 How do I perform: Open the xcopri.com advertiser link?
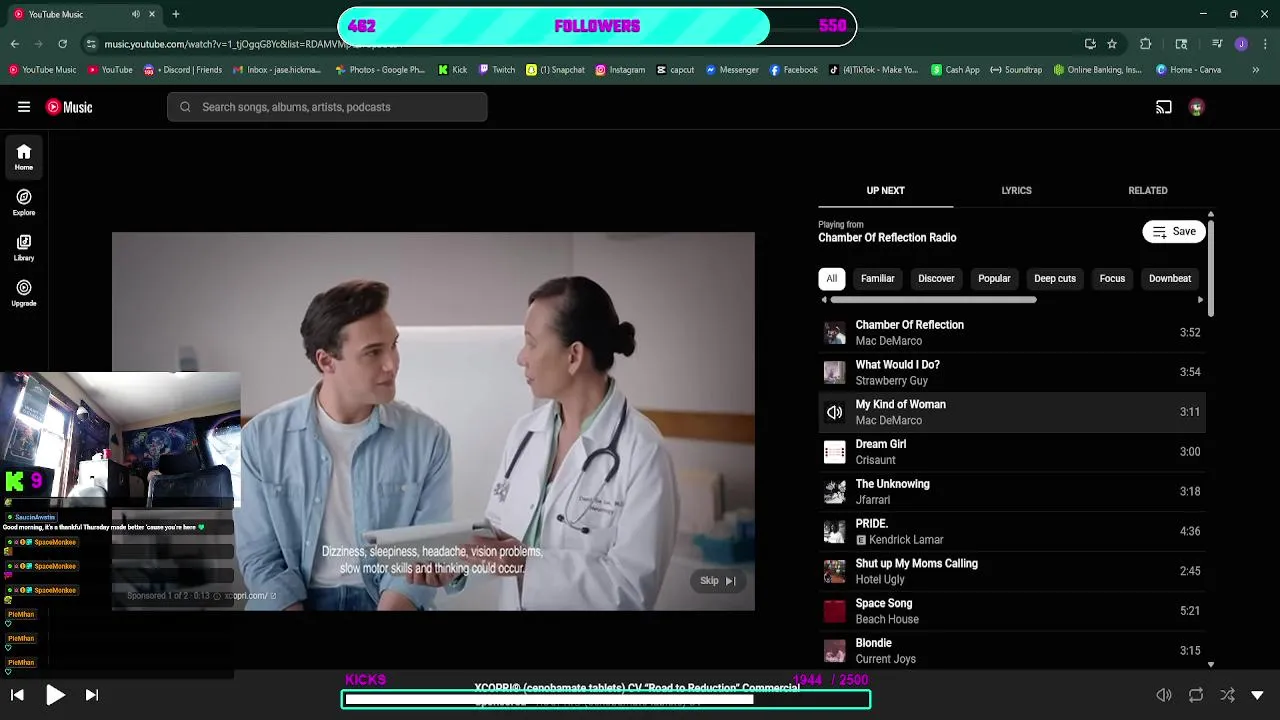(249, 596)
